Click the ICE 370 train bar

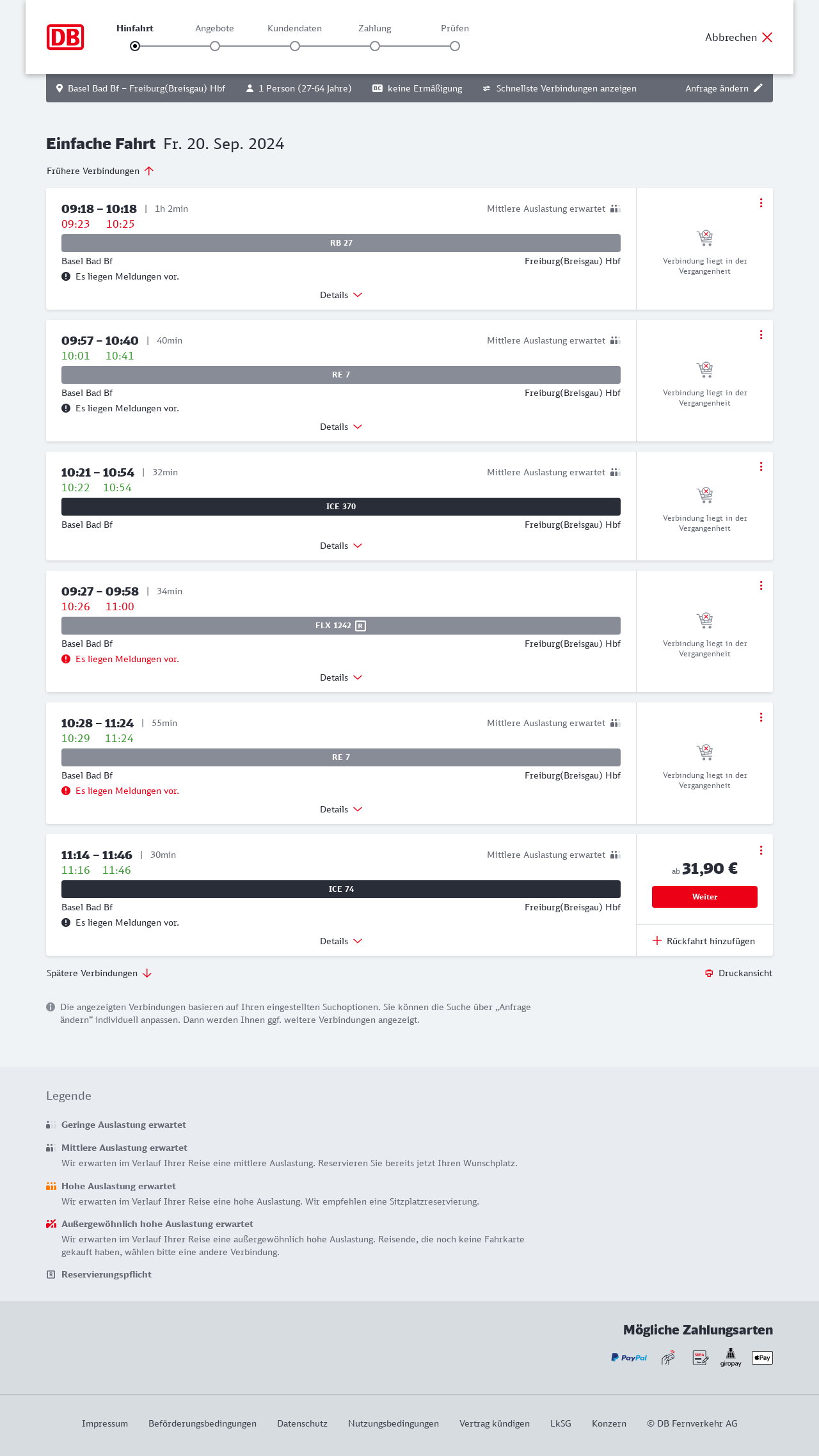coord(341,507)
